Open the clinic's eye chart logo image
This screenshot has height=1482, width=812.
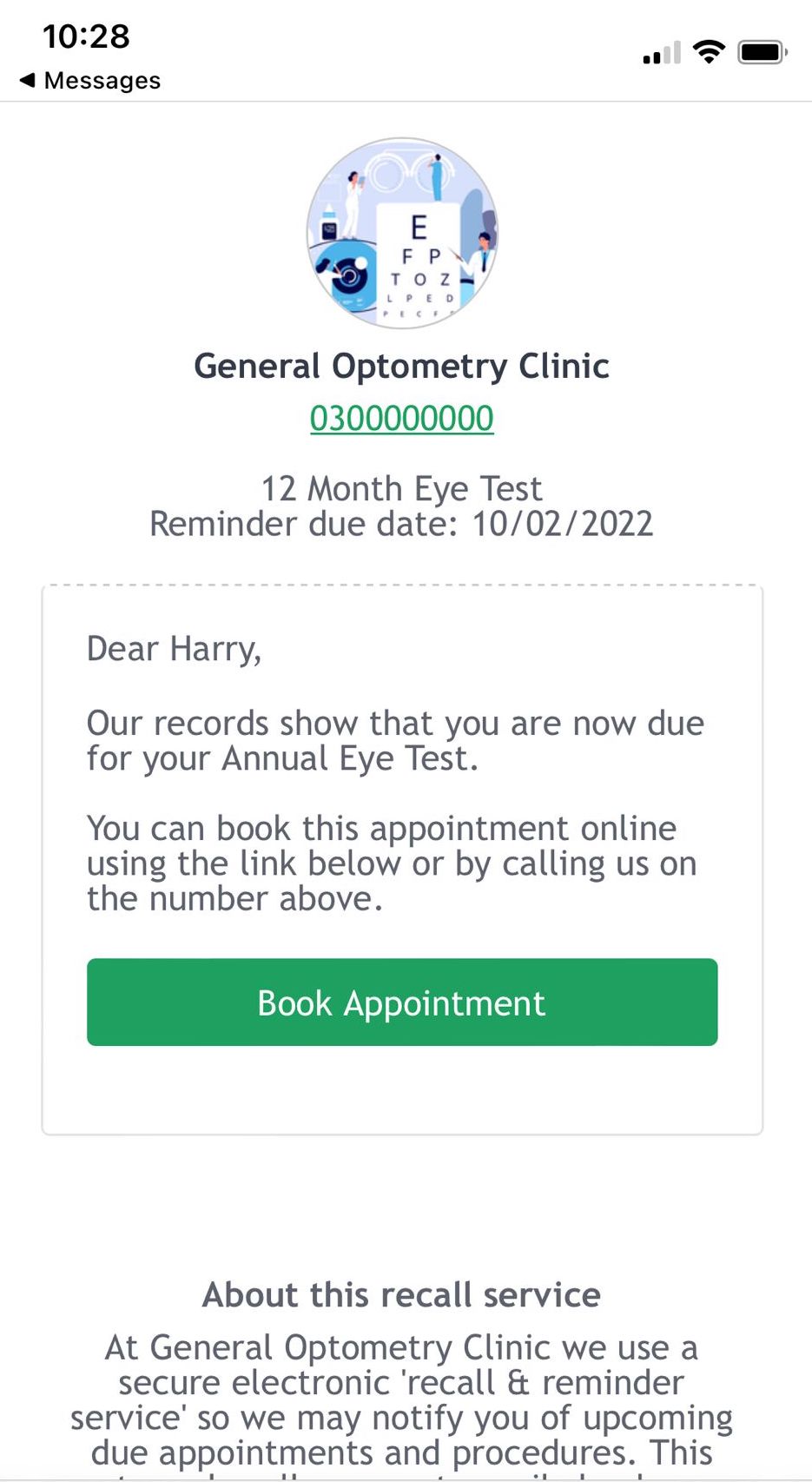pos(402,233)
